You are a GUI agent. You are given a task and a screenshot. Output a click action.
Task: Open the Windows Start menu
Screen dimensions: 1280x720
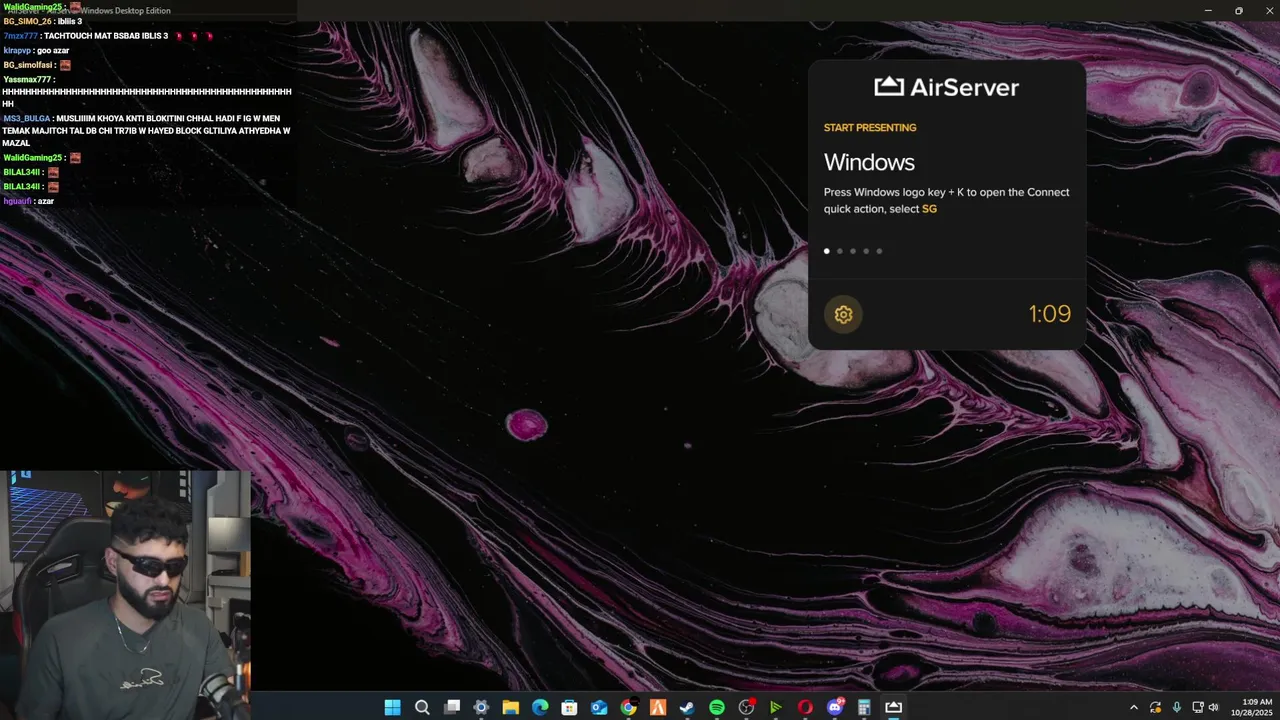point(392,707)
